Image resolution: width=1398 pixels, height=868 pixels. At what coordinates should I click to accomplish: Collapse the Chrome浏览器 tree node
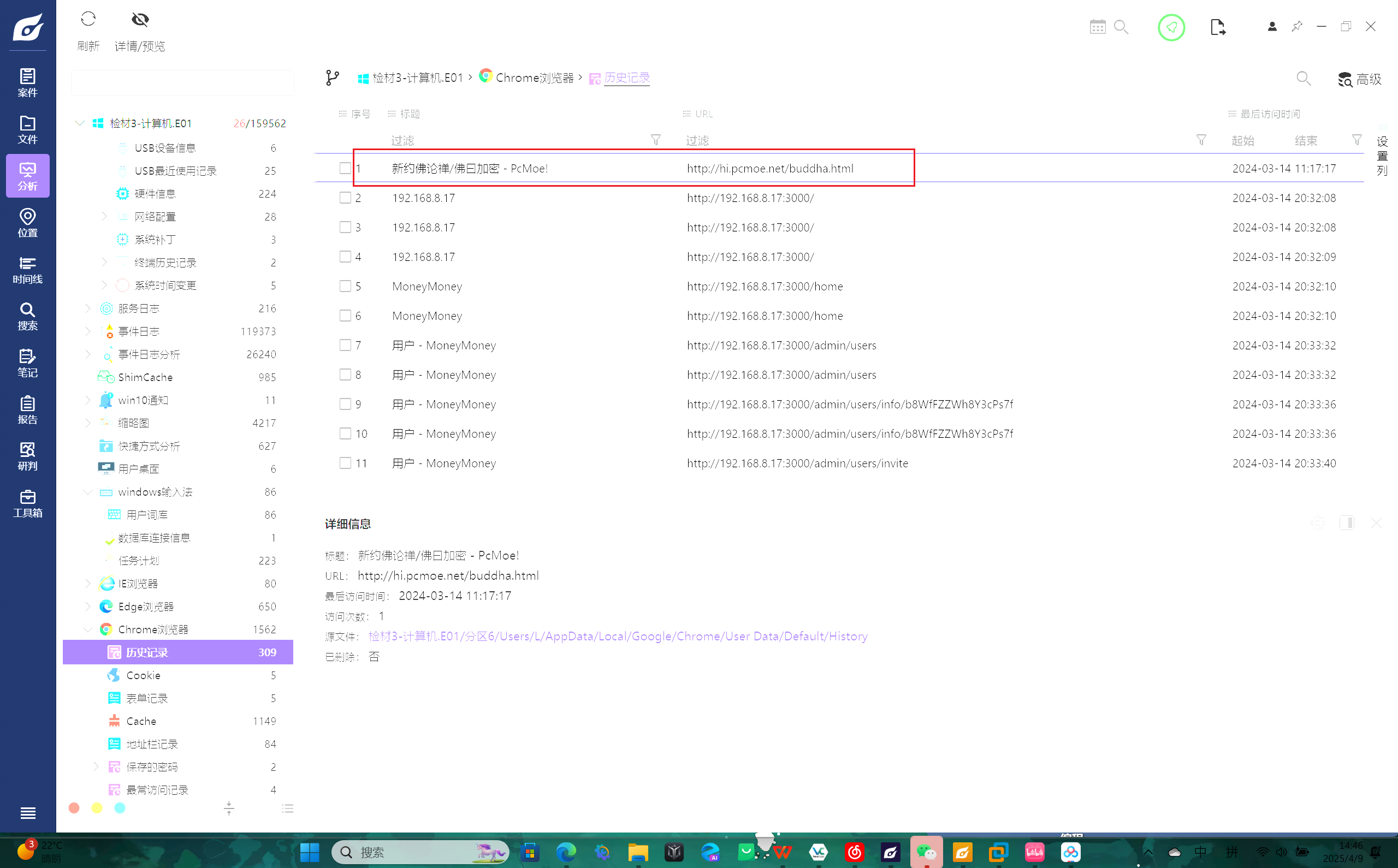(88, 630)
